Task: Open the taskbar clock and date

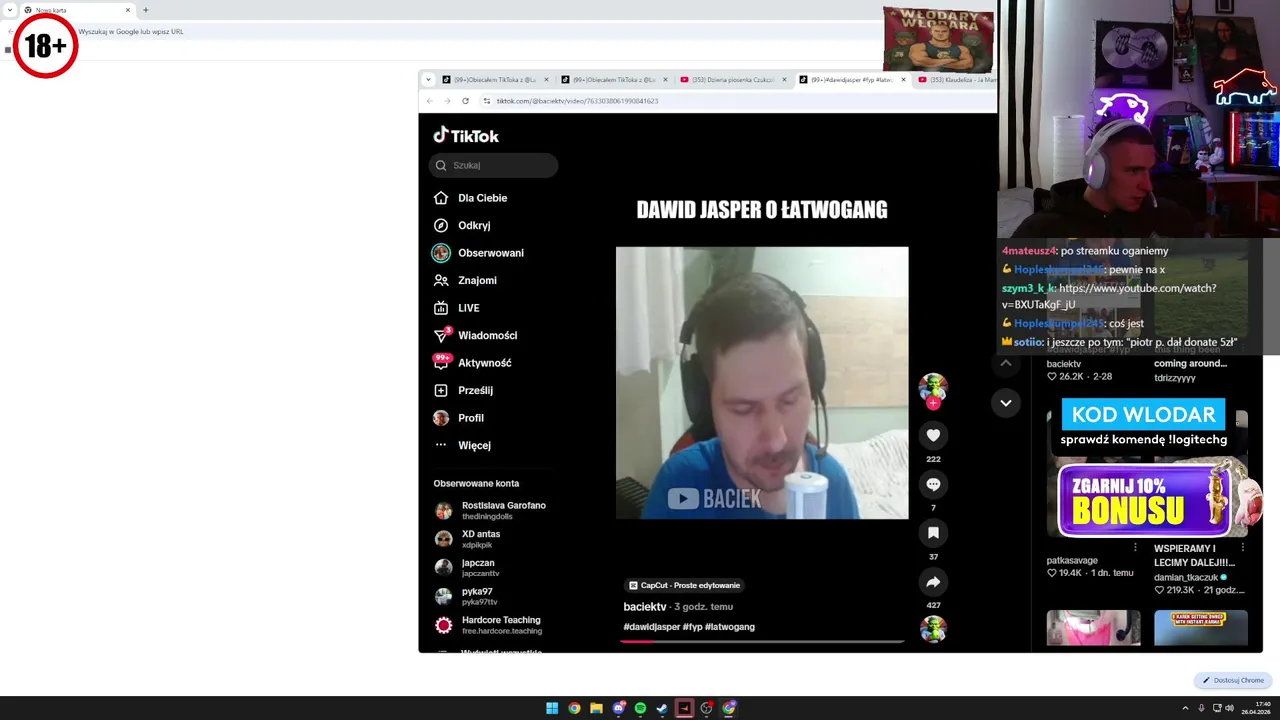Action: click(1255, 708)
